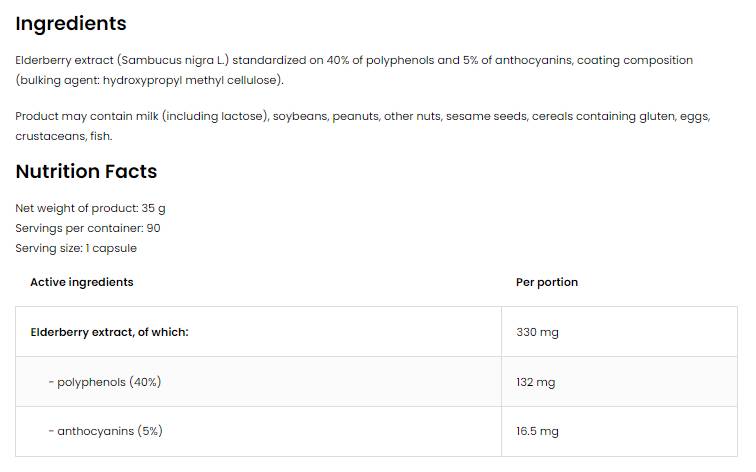The image size is (756, 472).
Task: Click the Nutrition Facts heading
Action: tap(86, 171)
